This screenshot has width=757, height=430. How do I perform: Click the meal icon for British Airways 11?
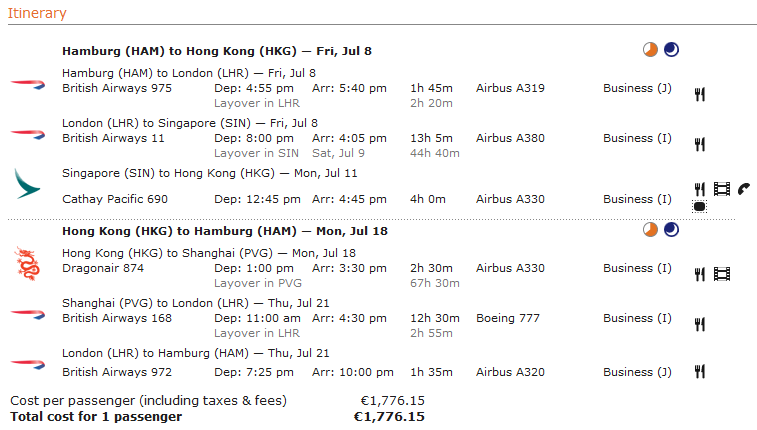point(700,144)
